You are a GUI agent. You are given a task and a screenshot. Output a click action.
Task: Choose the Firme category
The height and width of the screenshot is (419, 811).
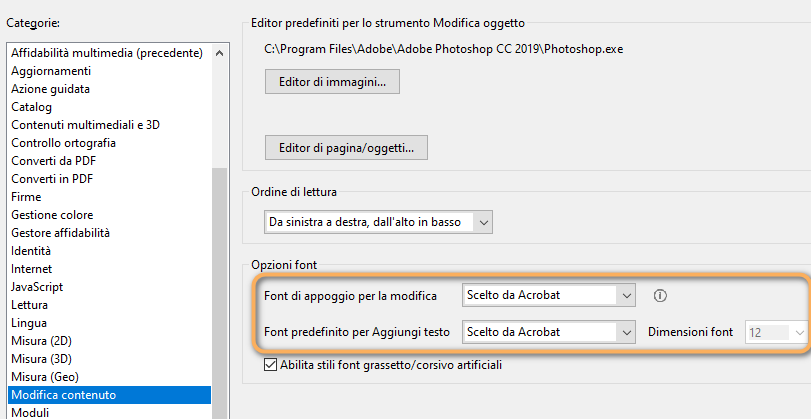point(27,197)
